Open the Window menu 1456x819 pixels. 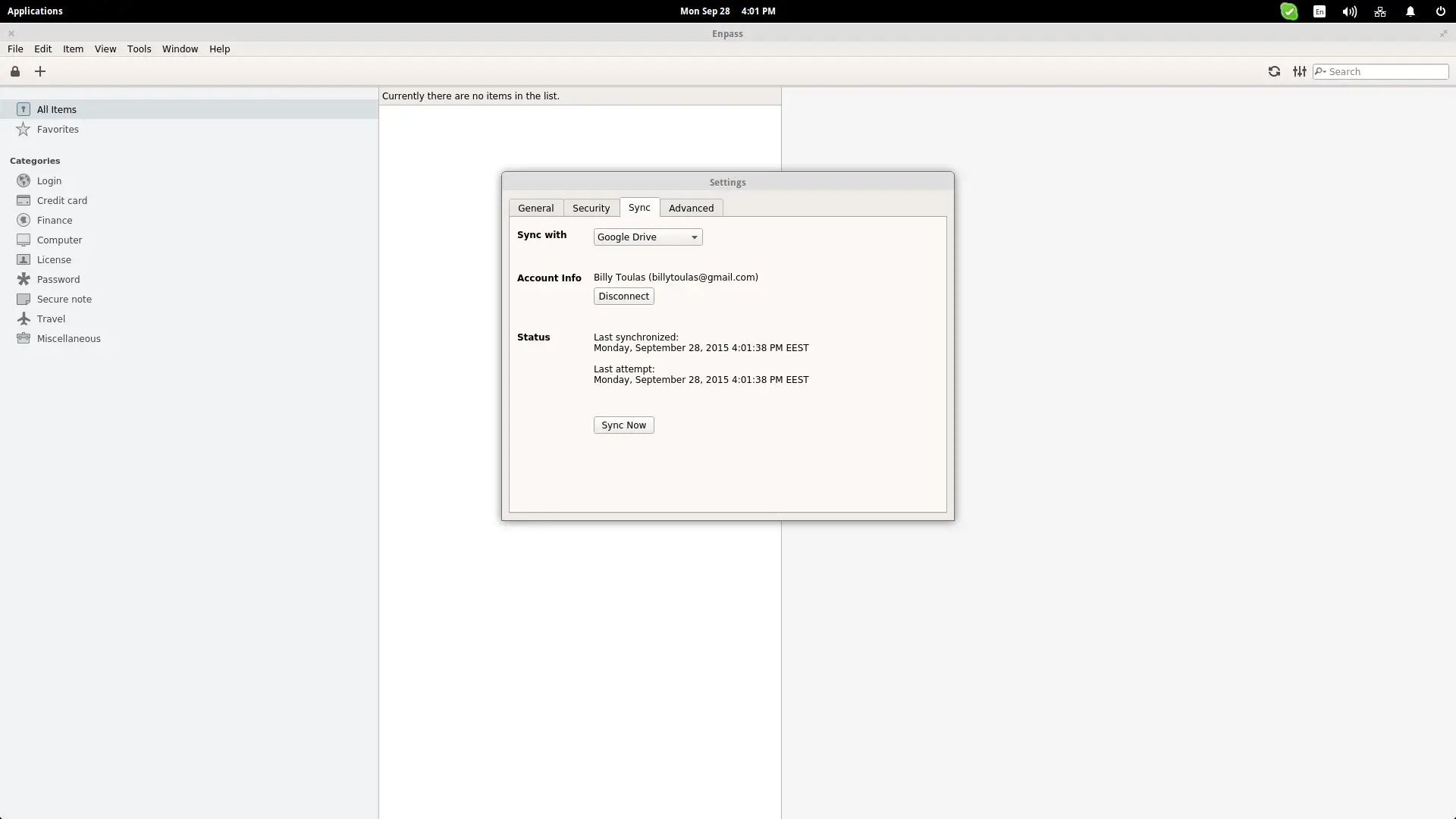[x=180, y=49]
